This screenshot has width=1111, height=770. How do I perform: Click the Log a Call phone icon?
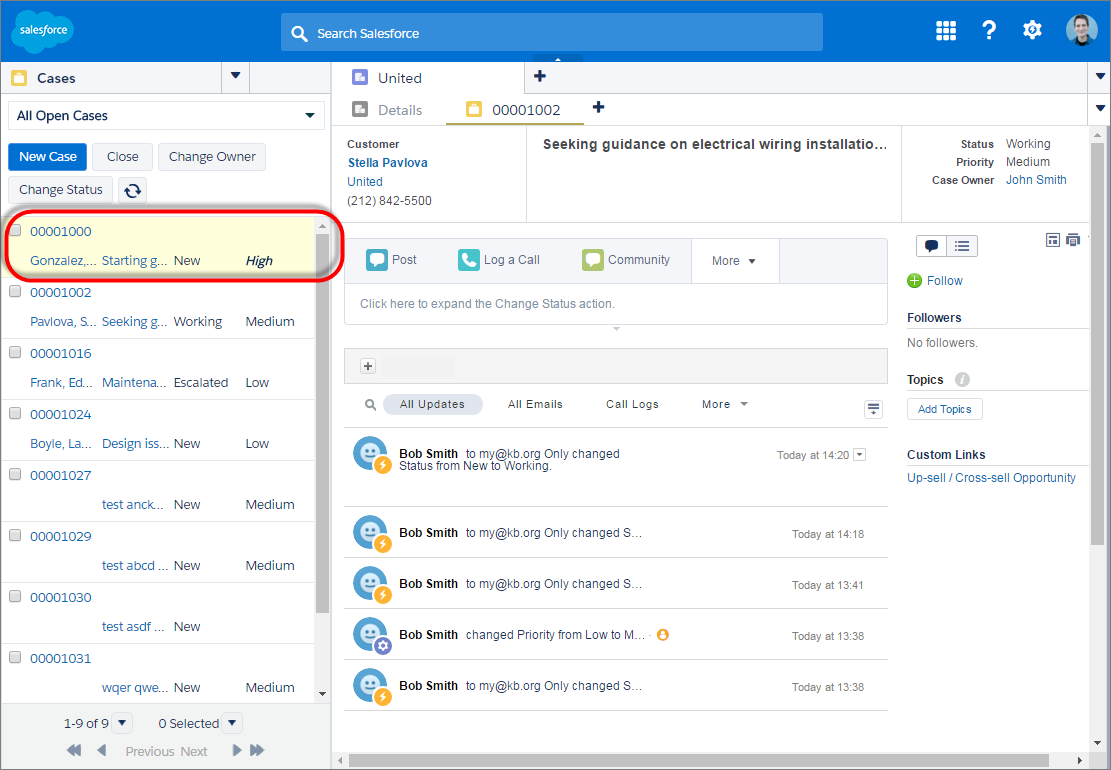coord(468,260)
